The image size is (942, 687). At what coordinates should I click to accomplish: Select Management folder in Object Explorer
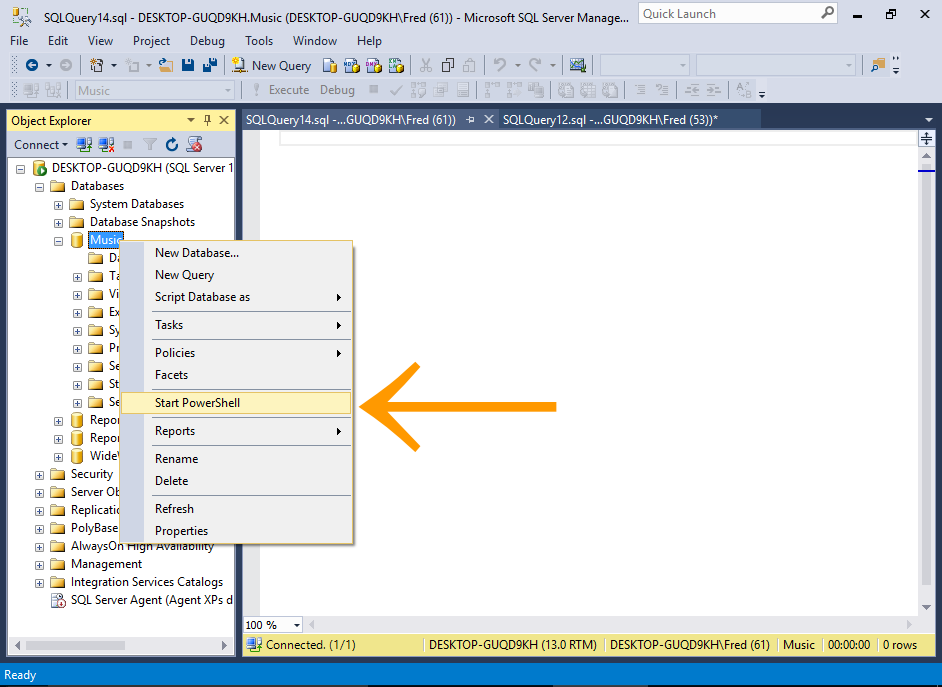(106, 564)
